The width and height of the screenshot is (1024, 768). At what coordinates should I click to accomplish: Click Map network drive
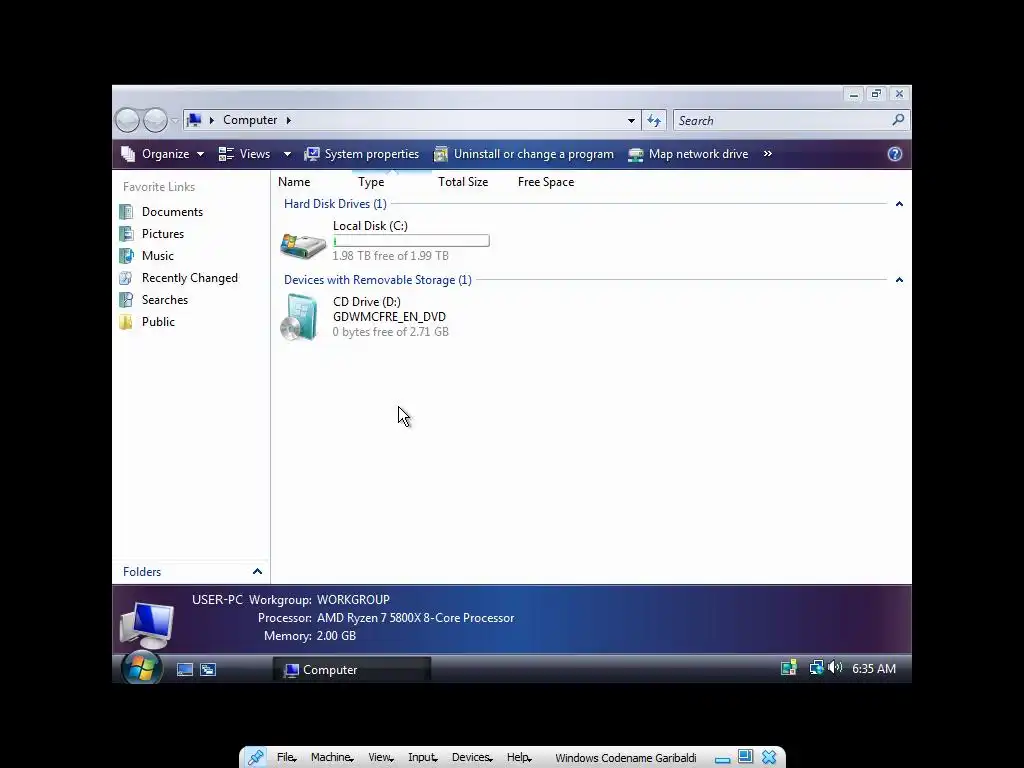pos(688,154)
